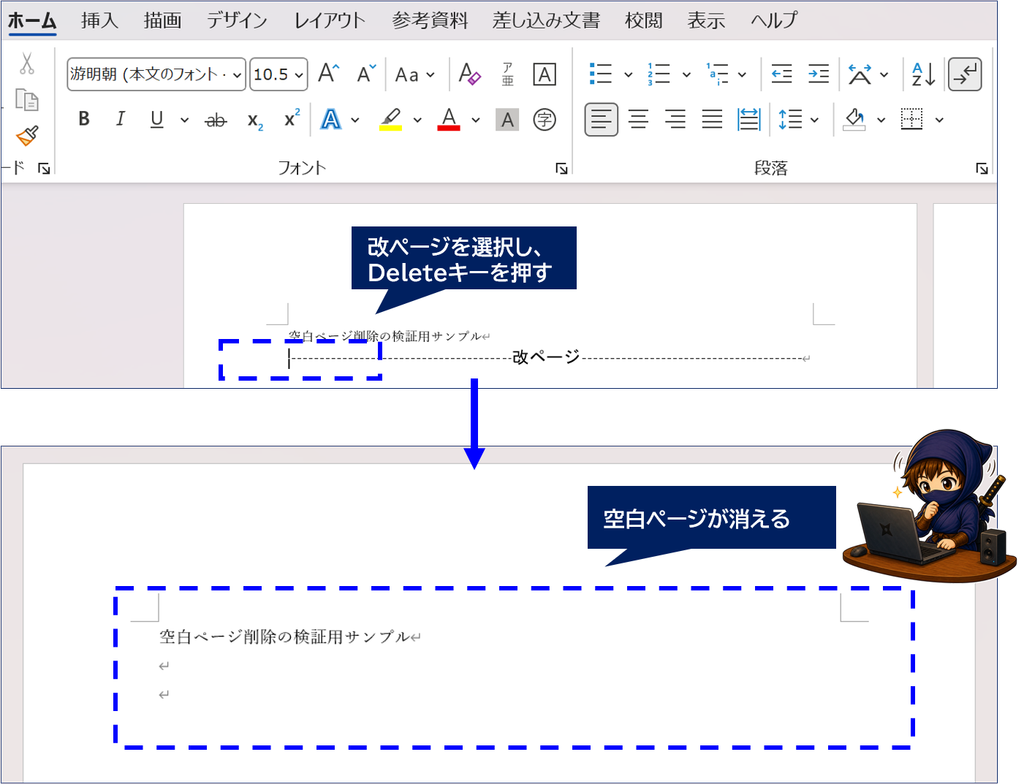
Task: Start a bulleted list
Action: [600, 74]
